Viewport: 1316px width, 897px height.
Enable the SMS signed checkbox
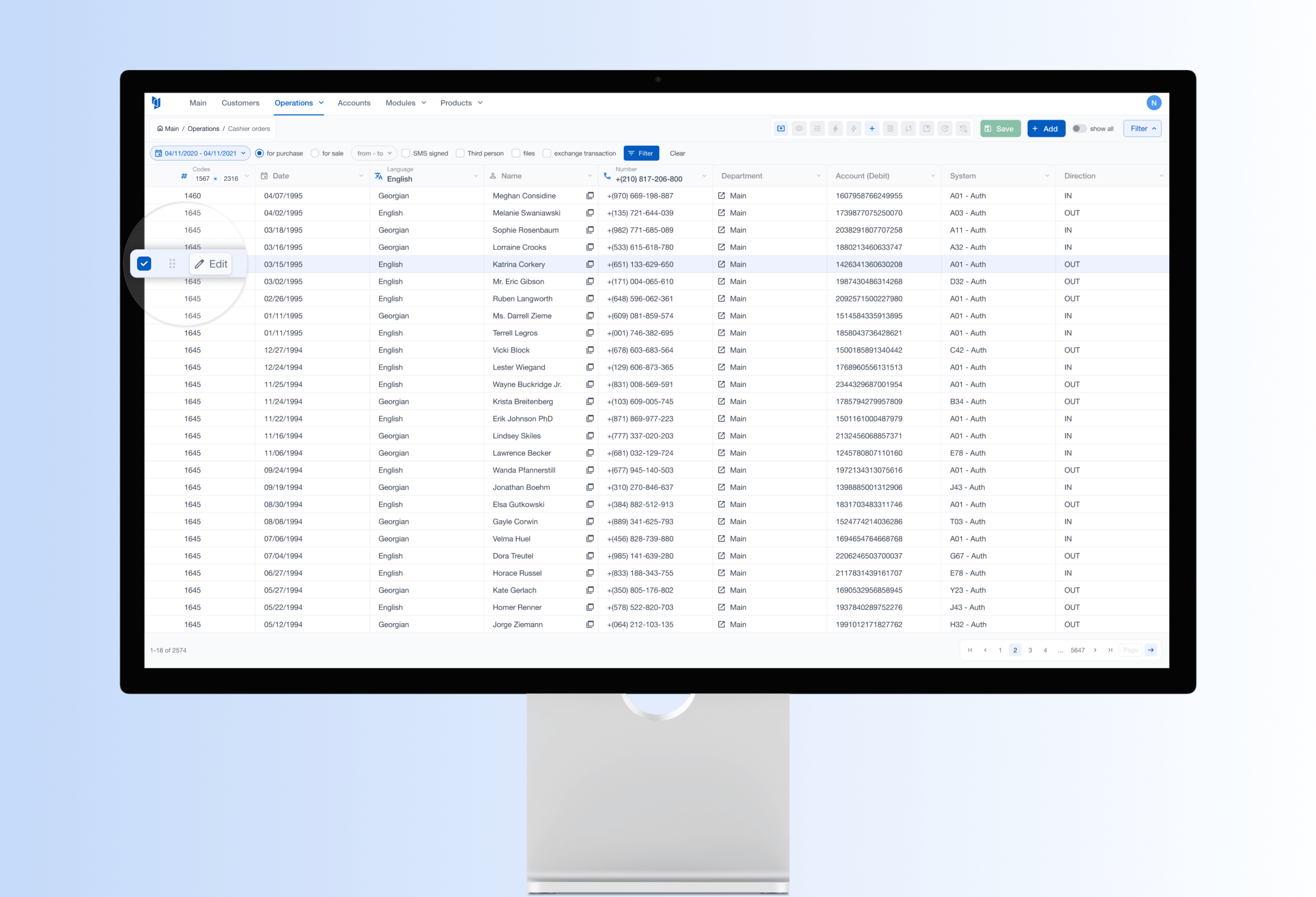(406, 154)
